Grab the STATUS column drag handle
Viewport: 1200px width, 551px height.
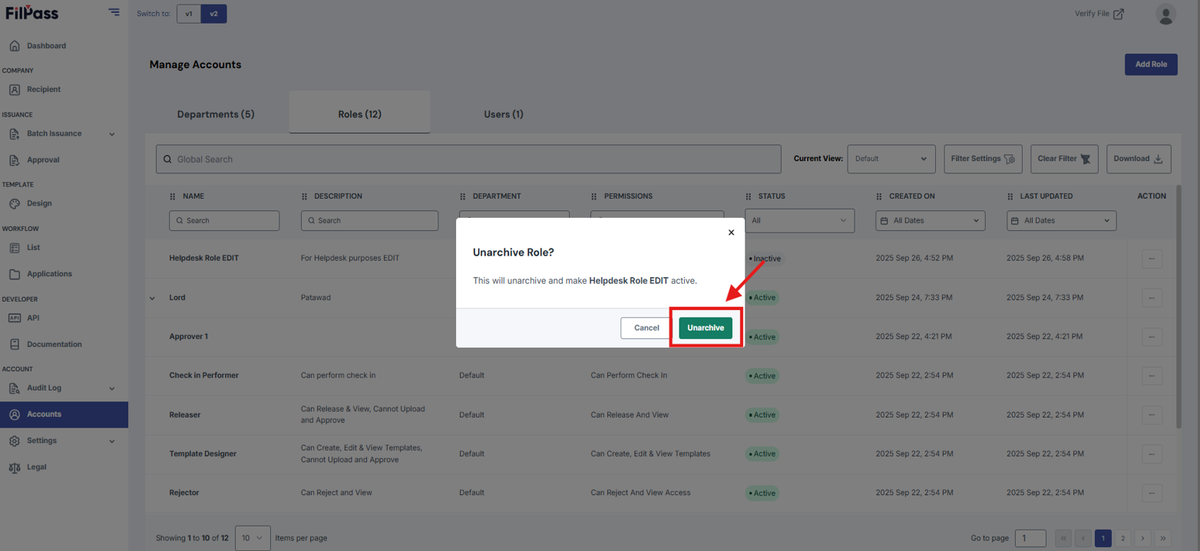coord(749,196)
